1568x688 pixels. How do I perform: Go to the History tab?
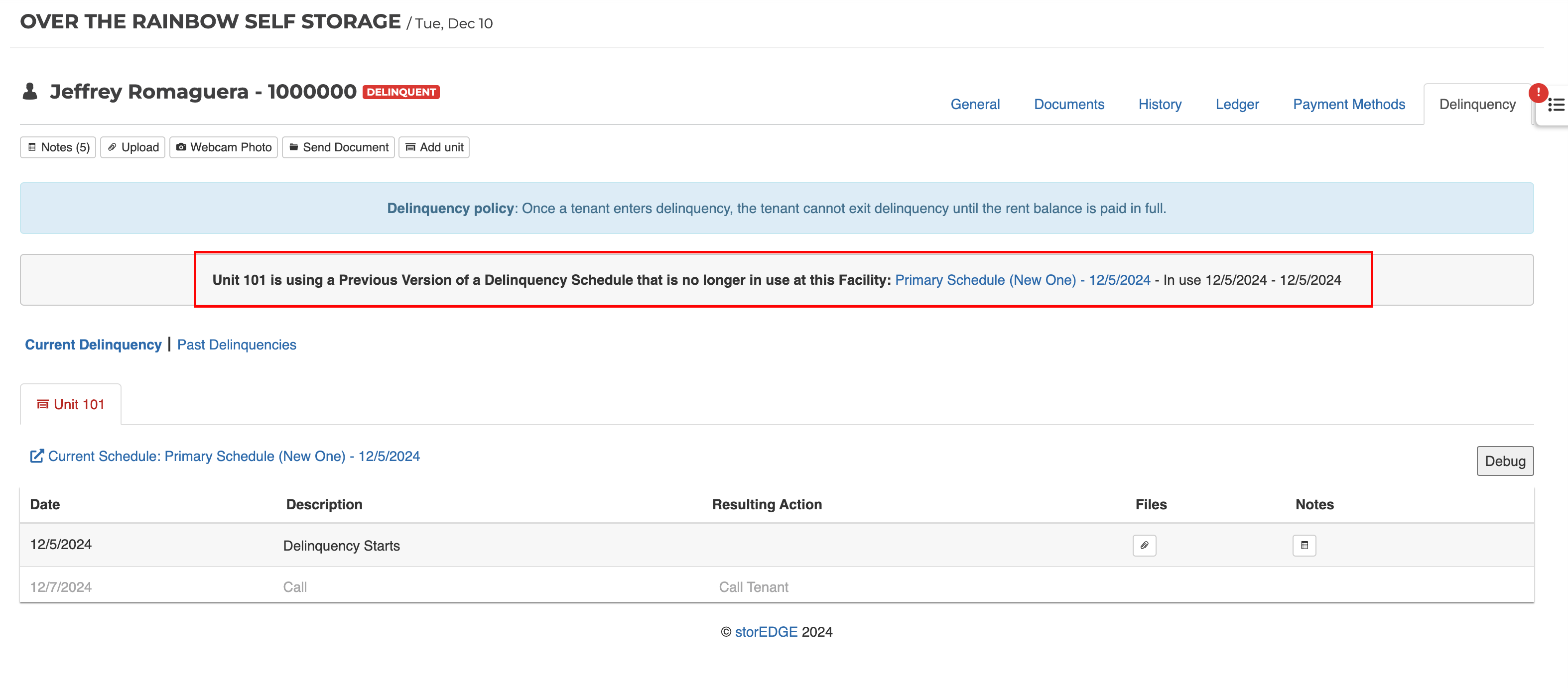(x=1160, y=105)
